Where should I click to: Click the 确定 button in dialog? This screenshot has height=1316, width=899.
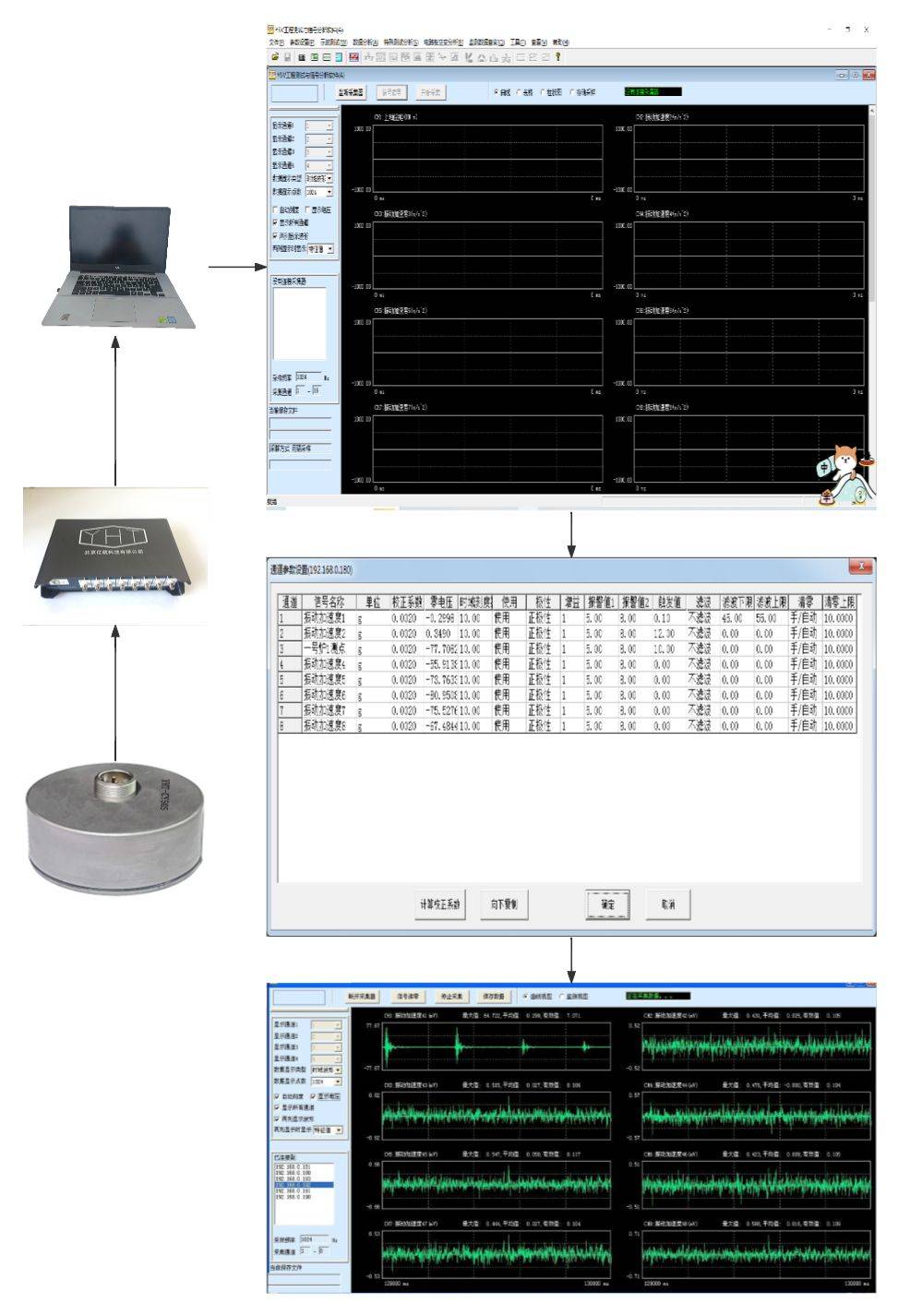[x=607, y=904]
